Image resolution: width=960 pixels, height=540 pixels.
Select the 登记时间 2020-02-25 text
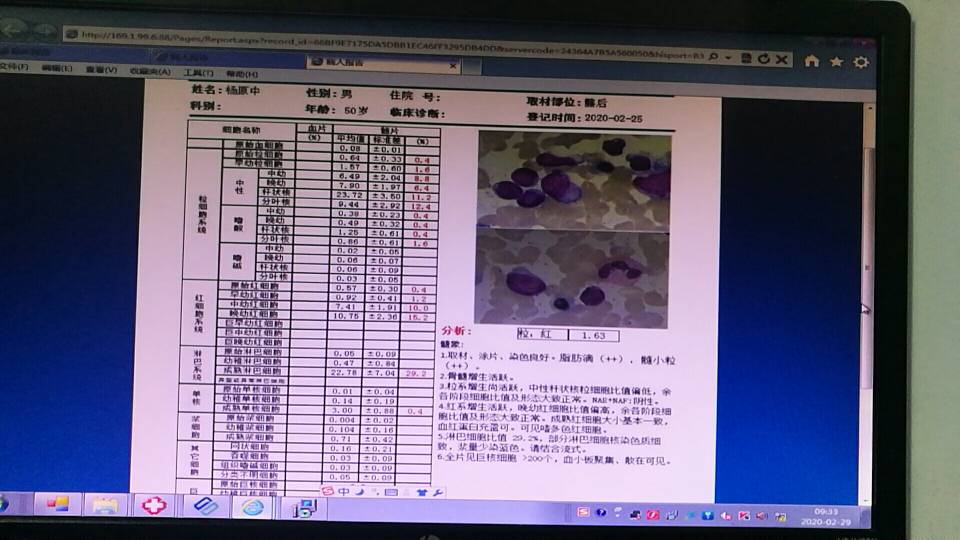(x=584, y=118)
